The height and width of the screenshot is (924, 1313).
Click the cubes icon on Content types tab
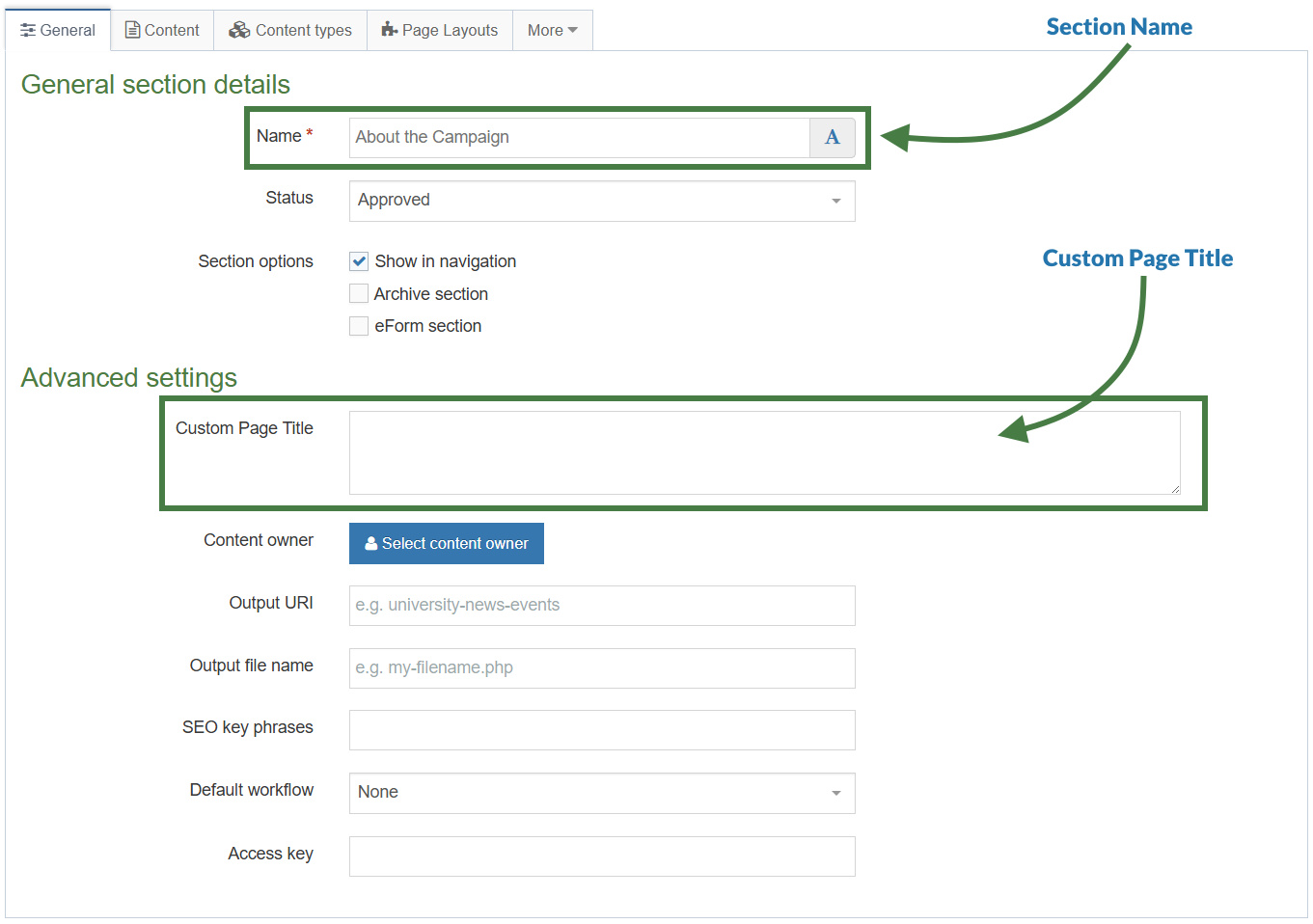tap(239, 30)
